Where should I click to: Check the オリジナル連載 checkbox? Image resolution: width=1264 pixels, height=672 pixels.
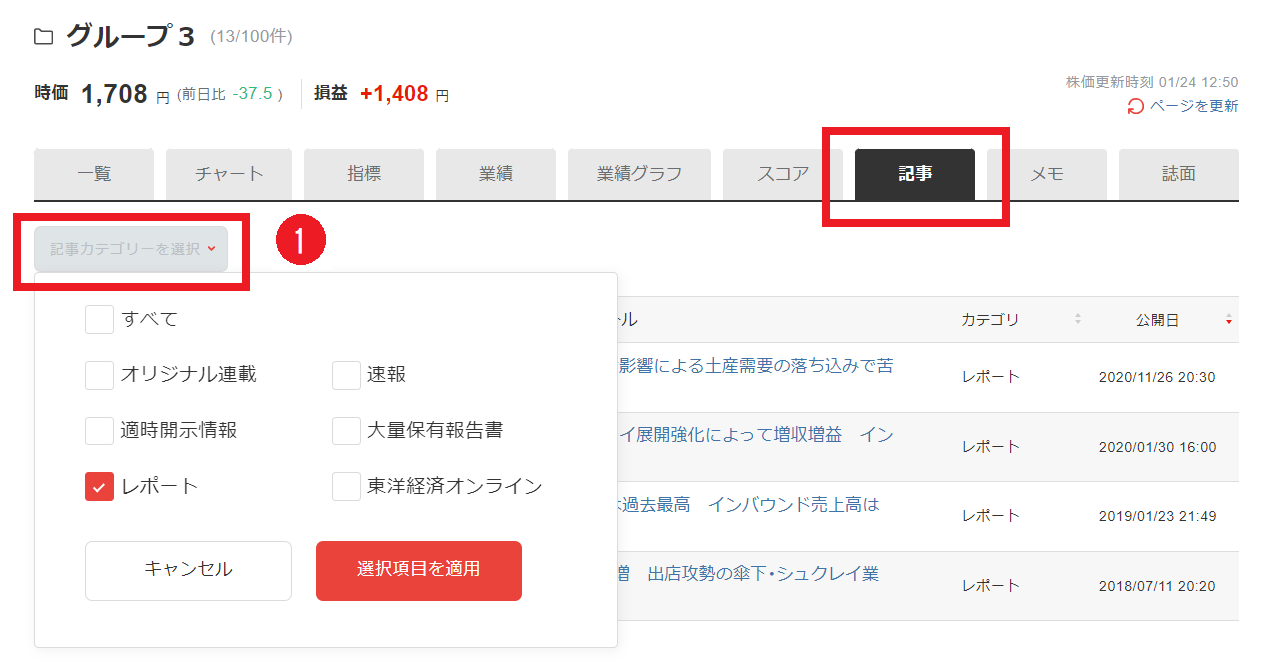pos(99,375)
